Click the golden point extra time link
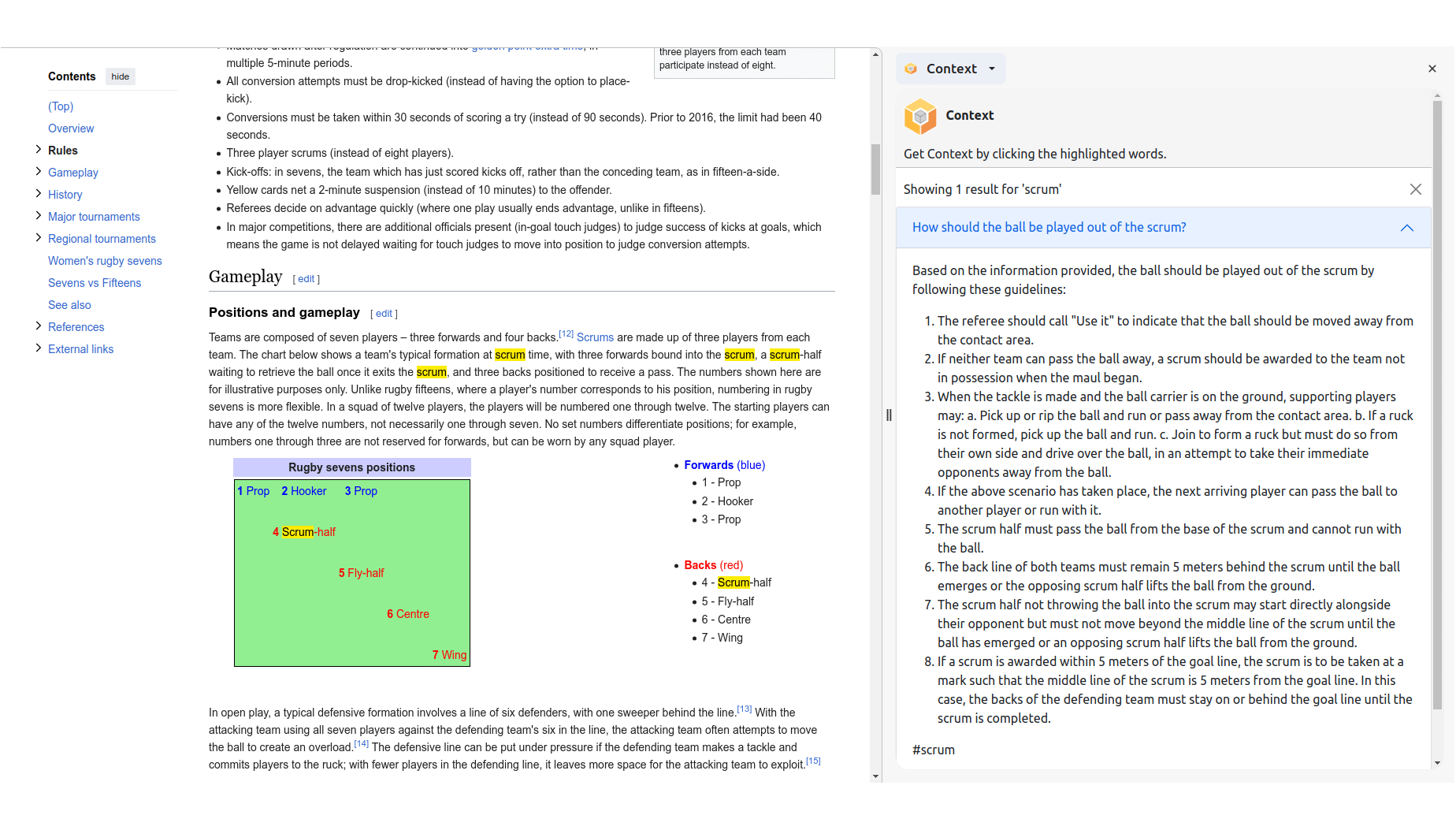The height and width of the screenshot is (830, 1456). point(528,47)
